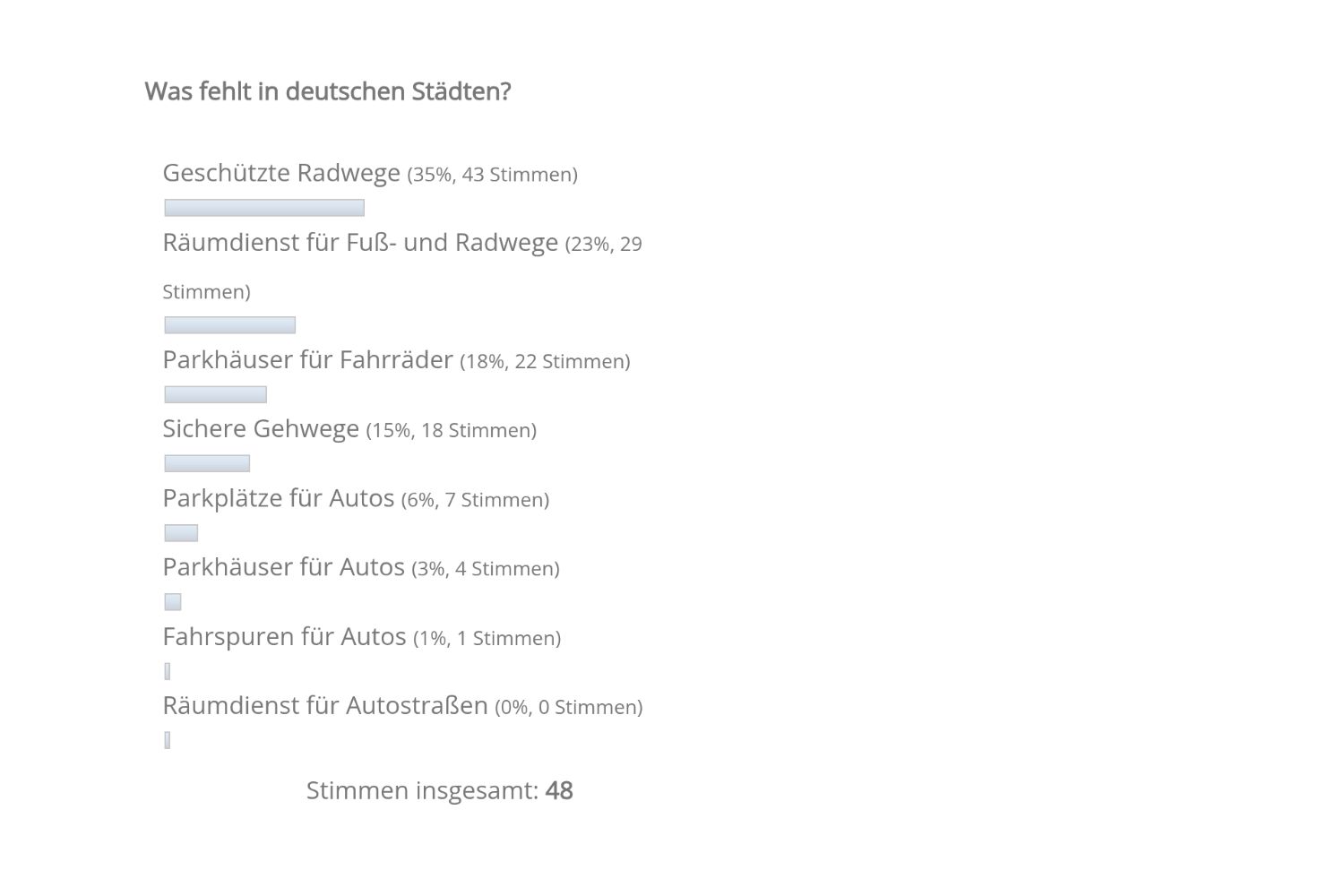Click the '(35%, 43 Stimmen)' vote count
1344x896 pixels.
click(492, 175)
